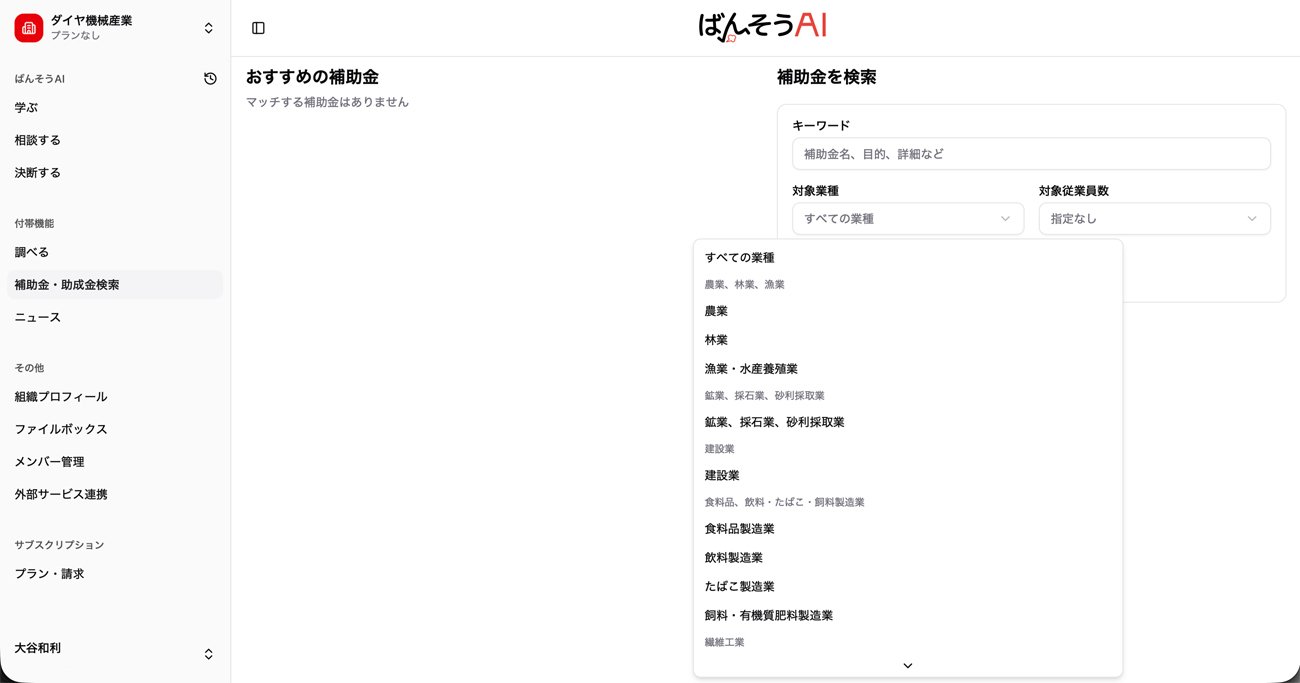Open the 対象従業員数 dropdown

pyautogui.click(x=1154, y=218)
